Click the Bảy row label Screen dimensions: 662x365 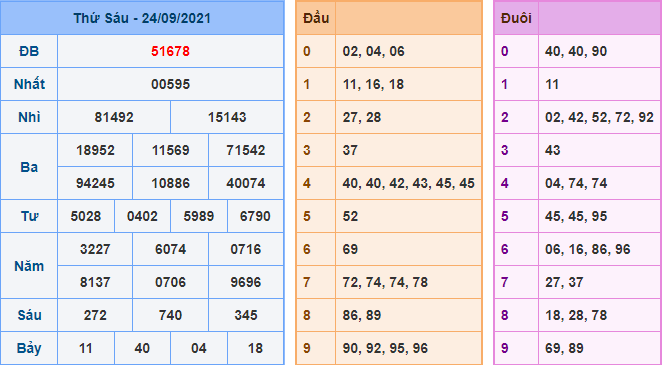click(x=29, y=349)
